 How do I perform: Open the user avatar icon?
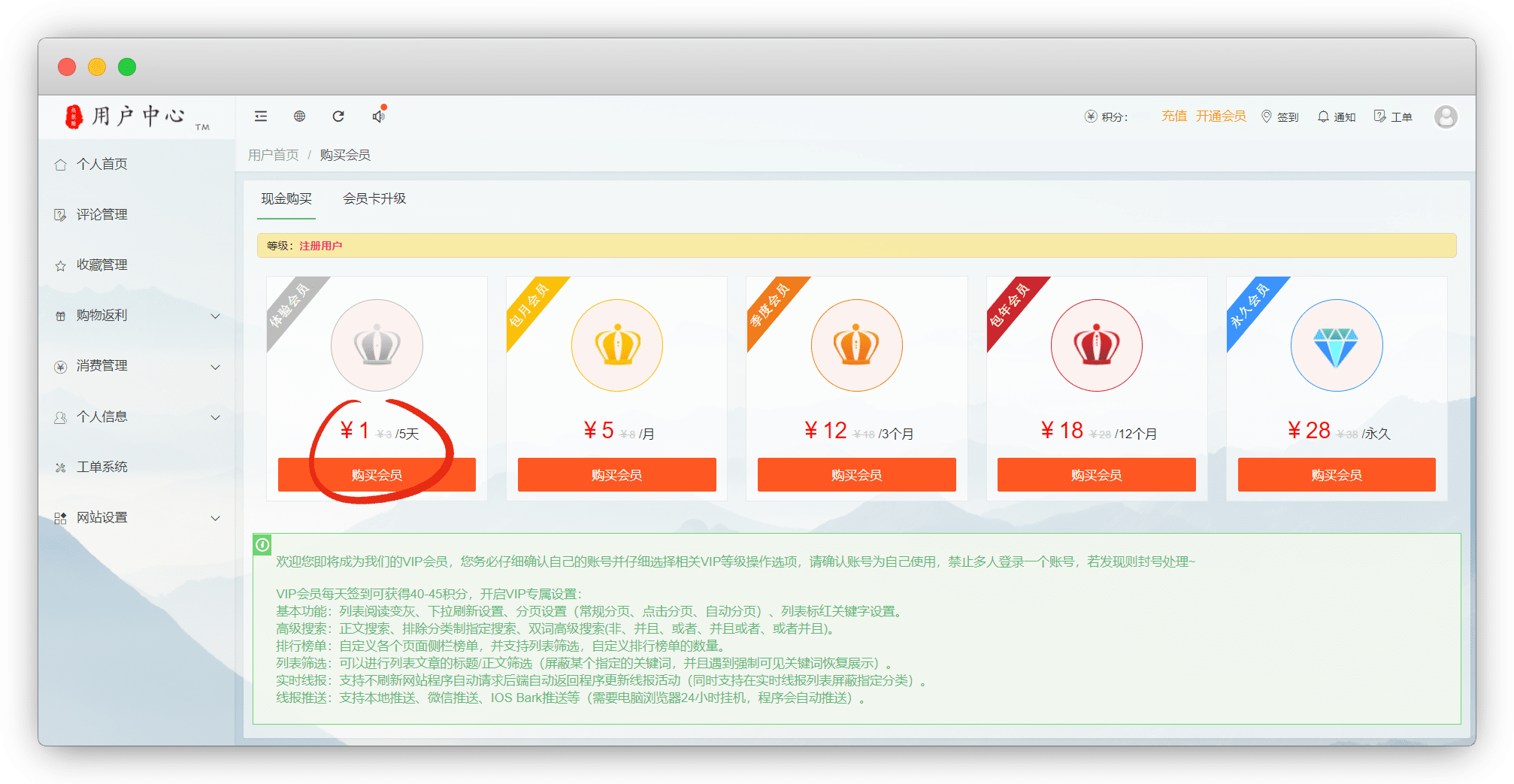(1445, 117)
